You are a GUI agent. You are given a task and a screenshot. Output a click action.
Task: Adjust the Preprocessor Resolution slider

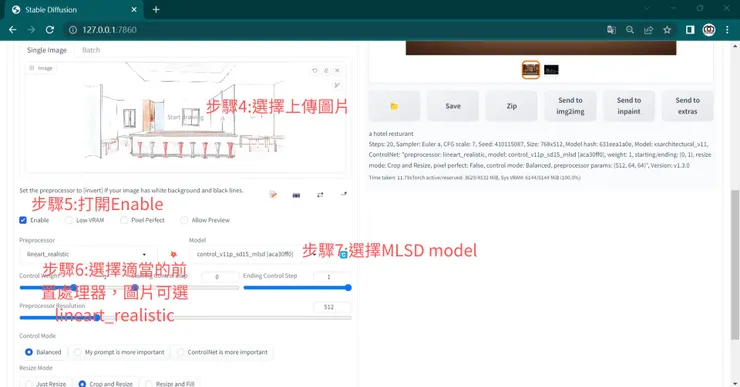(x=185, y=318)
